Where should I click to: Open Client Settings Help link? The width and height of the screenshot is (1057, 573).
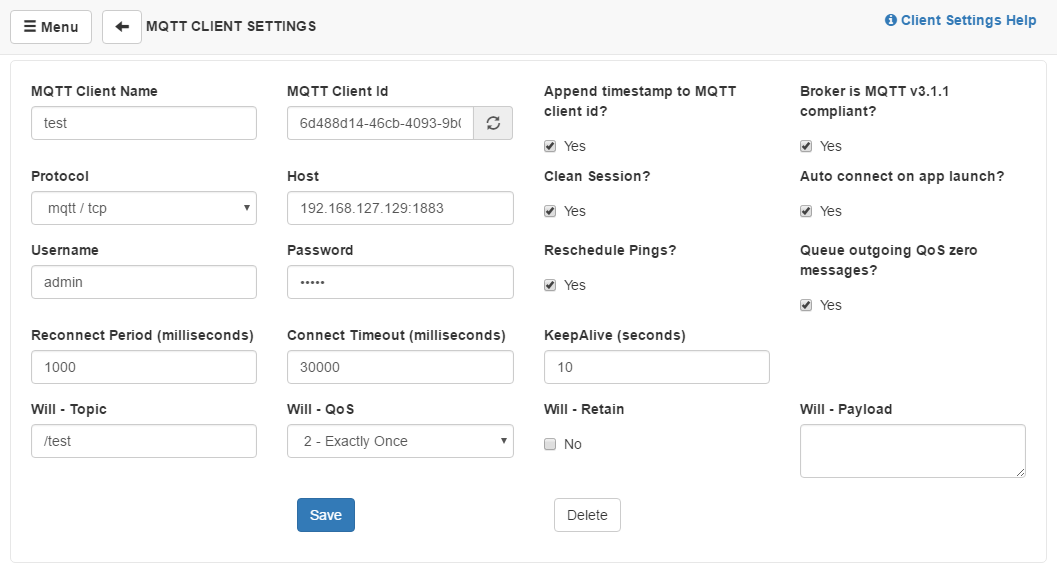click(x=960, y=20)
